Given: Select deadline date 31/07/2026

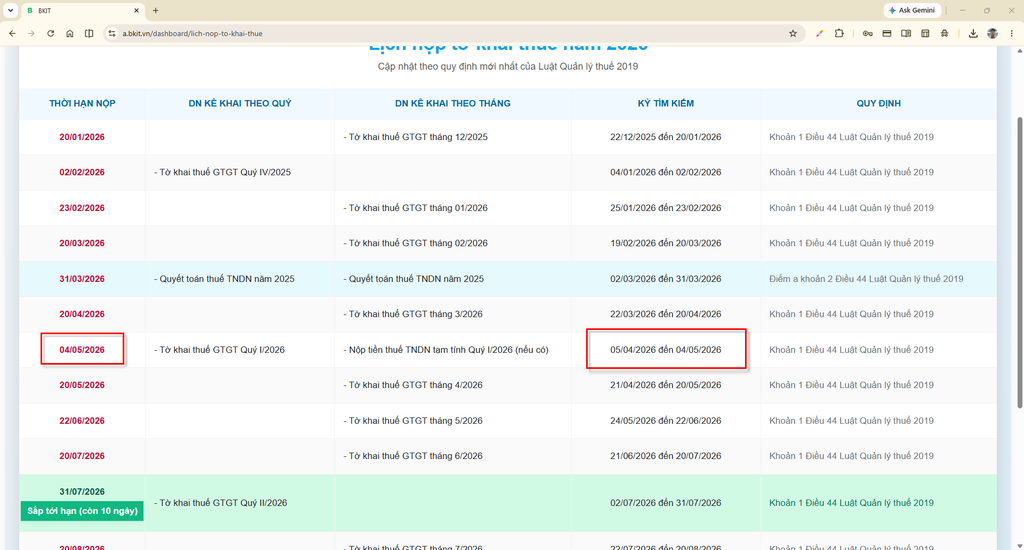Looking at the screenshot, I should pyautogui.click(x=82, y=492).
